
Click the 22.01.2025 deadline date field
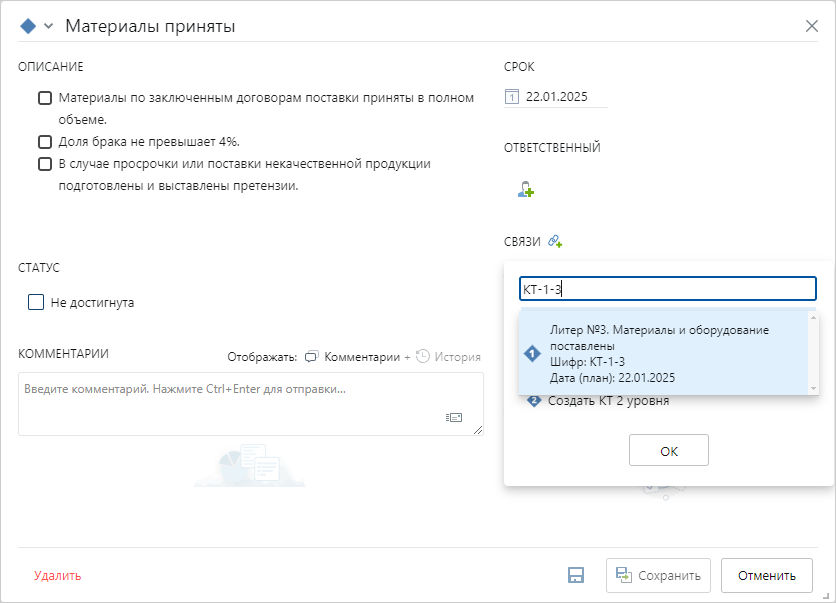click(557, 97)
